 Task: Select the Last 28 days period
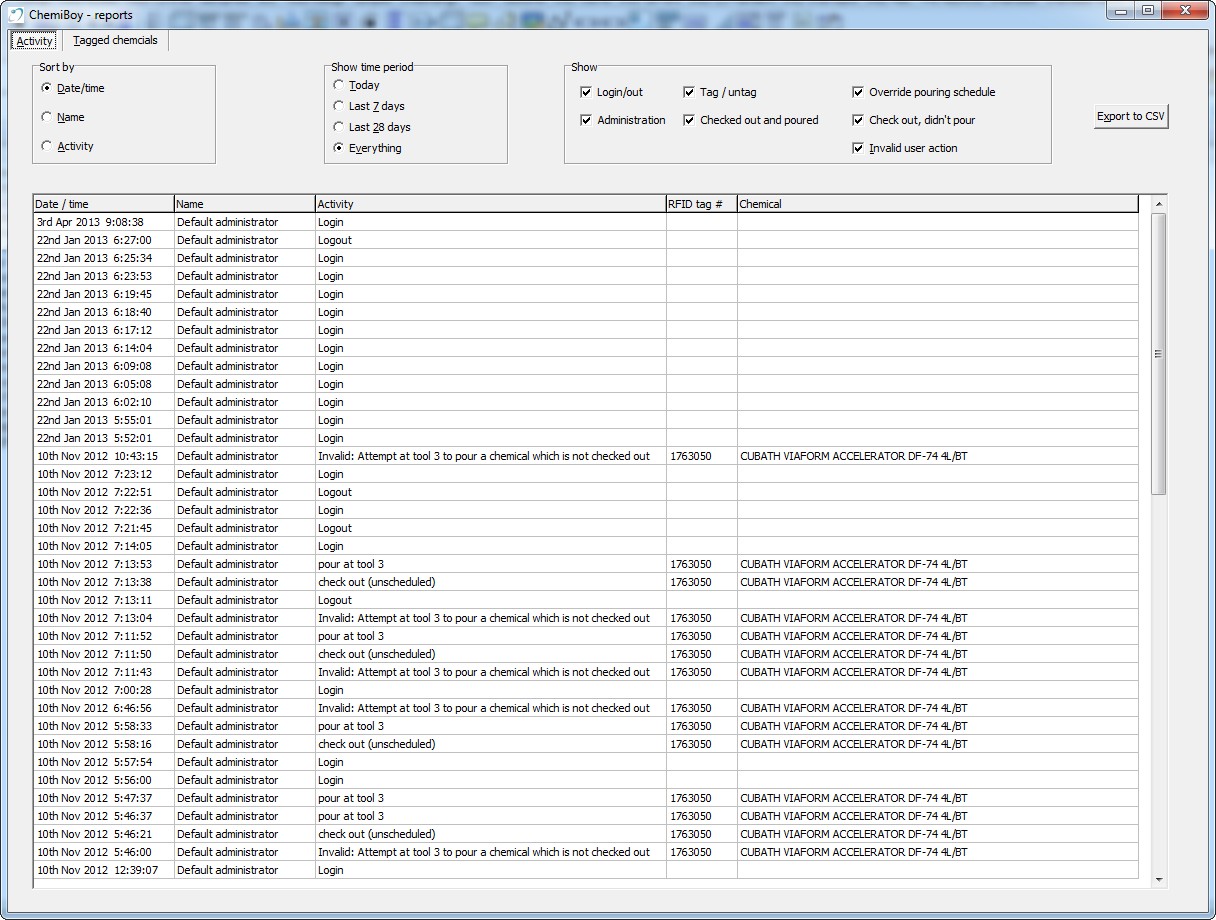(340, 127)
